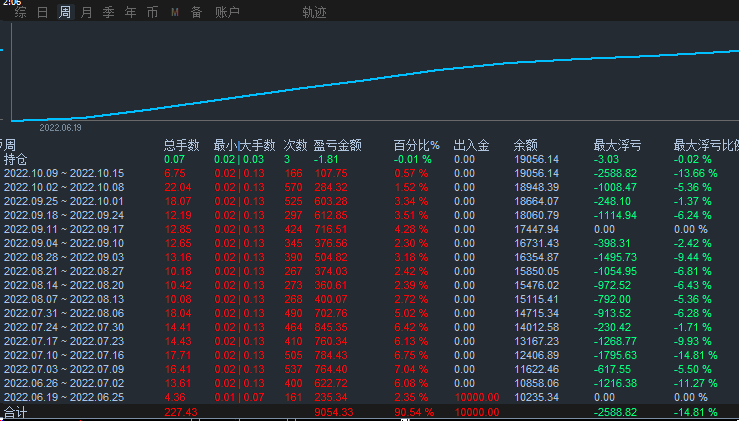The height and width of the screenshot is (421, 739).
Task: Open the 季 quarterly tab
Action: pos(108,12)
